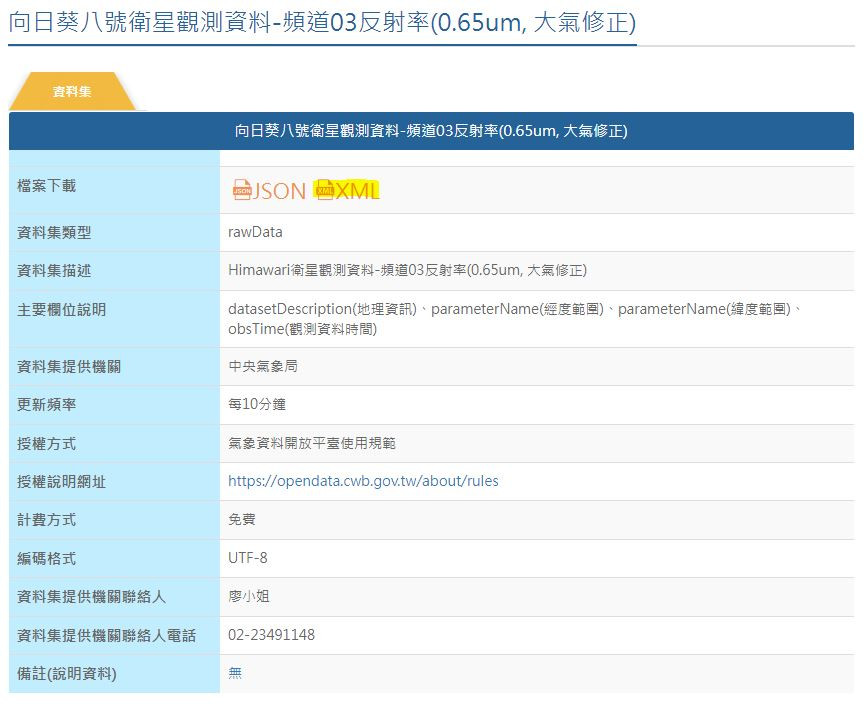The image size is (866, 706).
Task: Select the blue table header title
Action: [431, 131]
